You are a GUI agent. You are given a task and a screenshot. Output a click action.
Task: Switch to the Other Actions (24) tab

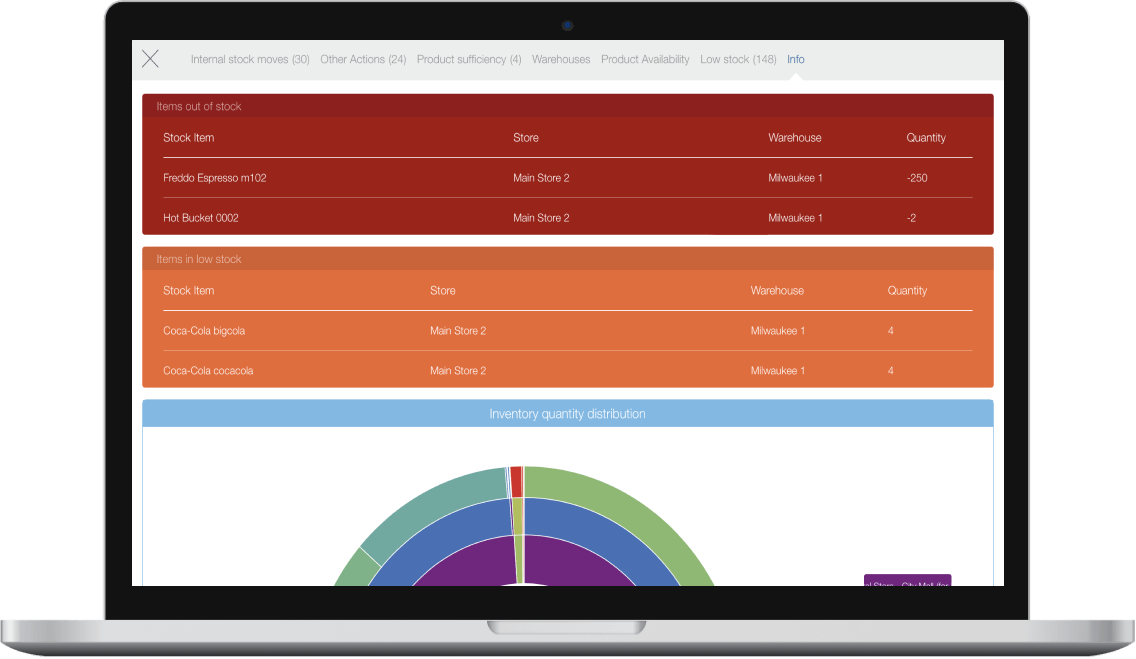(x=363, y=59)
